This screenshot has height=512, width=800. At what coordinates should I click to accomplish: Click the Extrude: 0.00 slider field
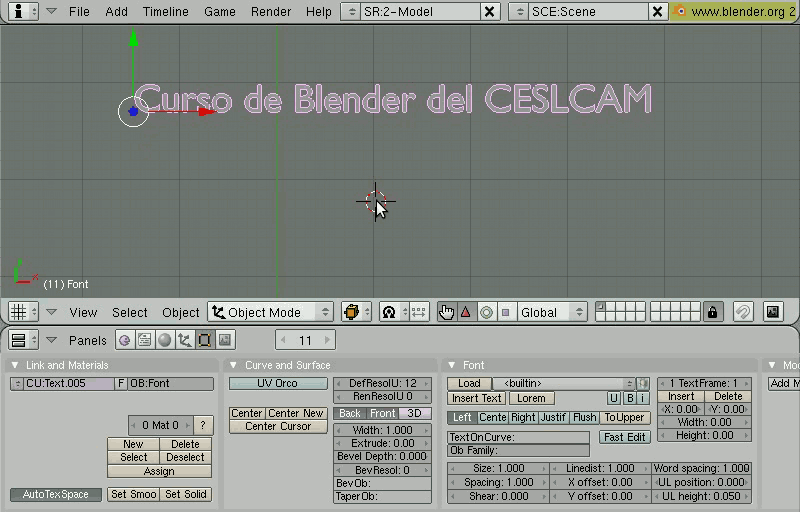click(382, 443)
